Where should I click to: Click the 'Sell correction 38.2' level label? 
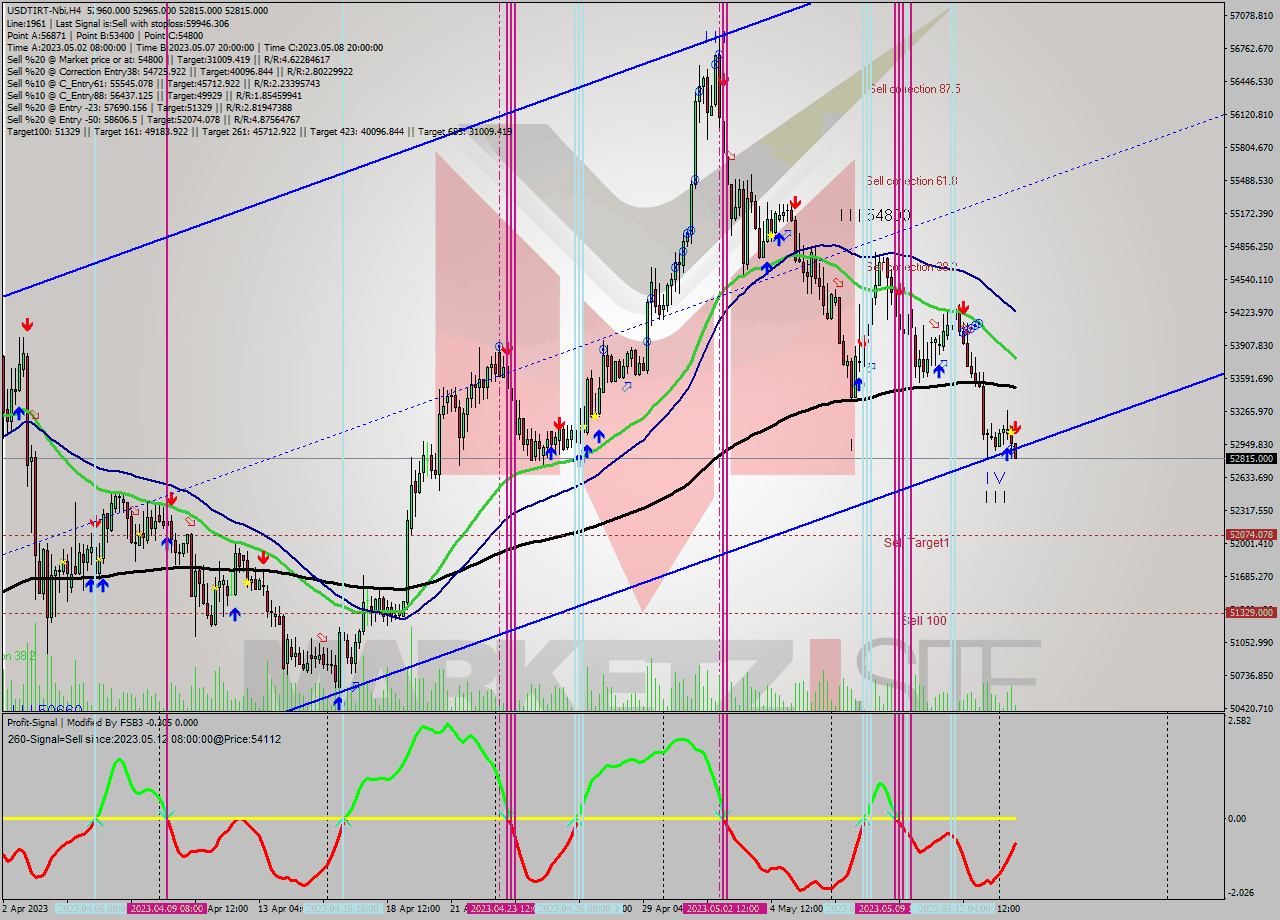(x=912, y=267)
